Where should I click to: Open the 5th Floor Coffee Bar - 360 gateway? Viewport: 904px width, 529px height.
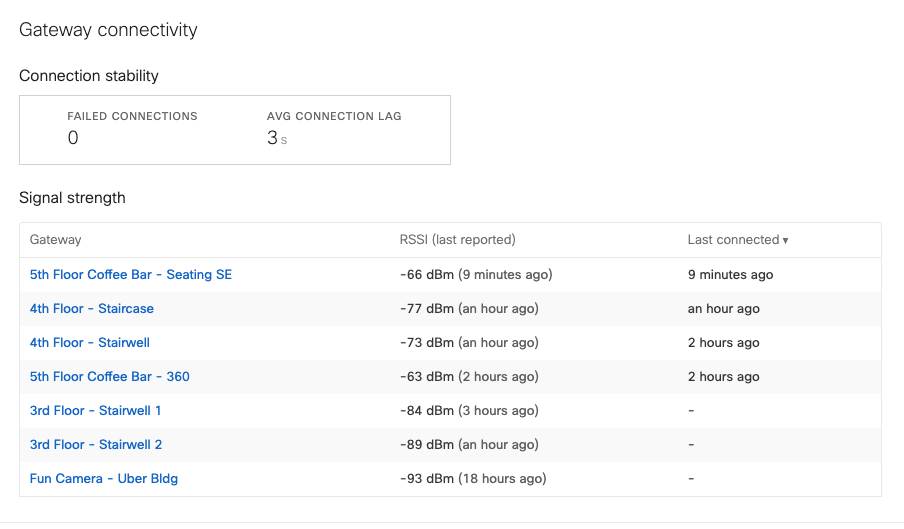(x=110, y=376)
